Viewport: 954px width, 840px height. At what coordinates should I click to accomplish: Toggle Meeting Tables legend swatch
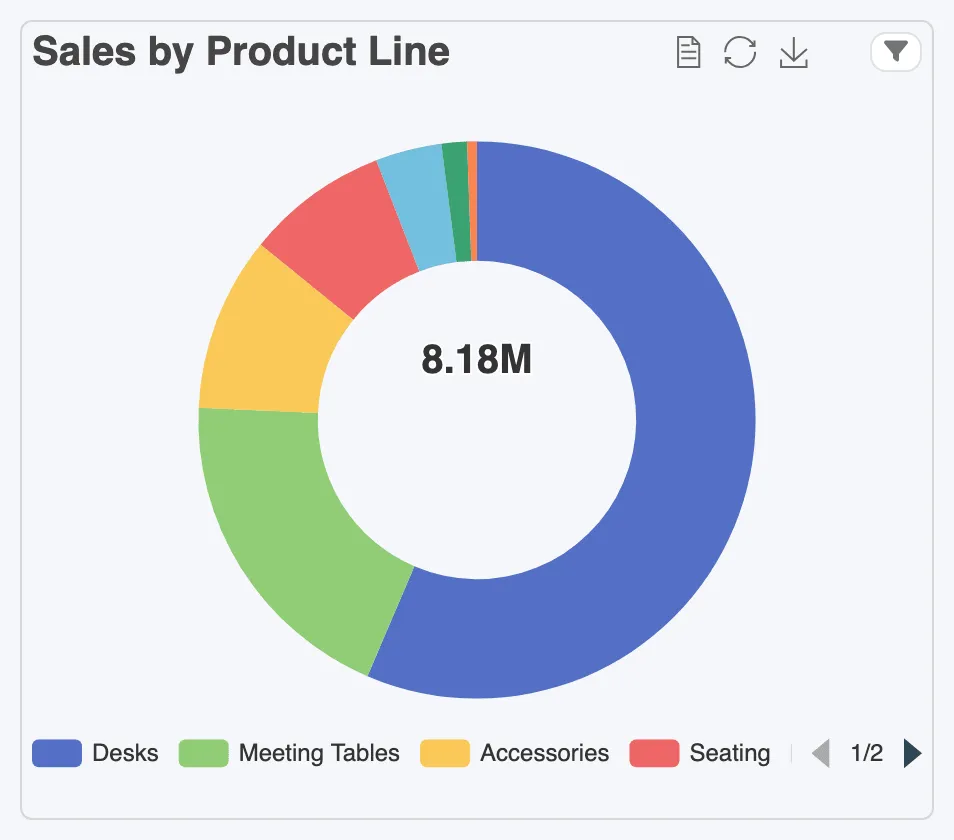coord(203,753)
